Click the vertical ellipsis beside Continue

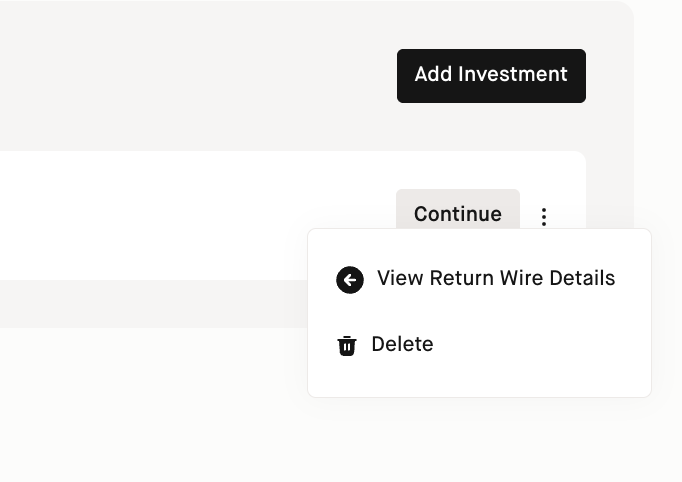(544, 216)
